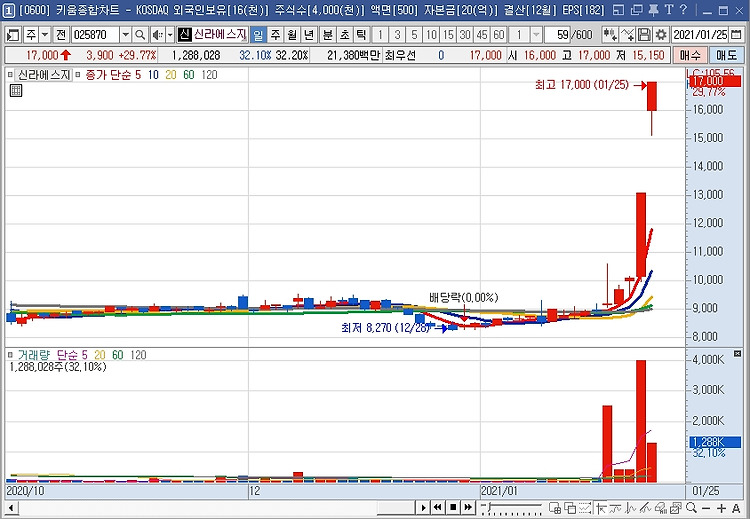The height and width of the screenshot is (519, 750).
Task: Toggle the 신라에스지 price series checkbox
Action: point(11,75)
